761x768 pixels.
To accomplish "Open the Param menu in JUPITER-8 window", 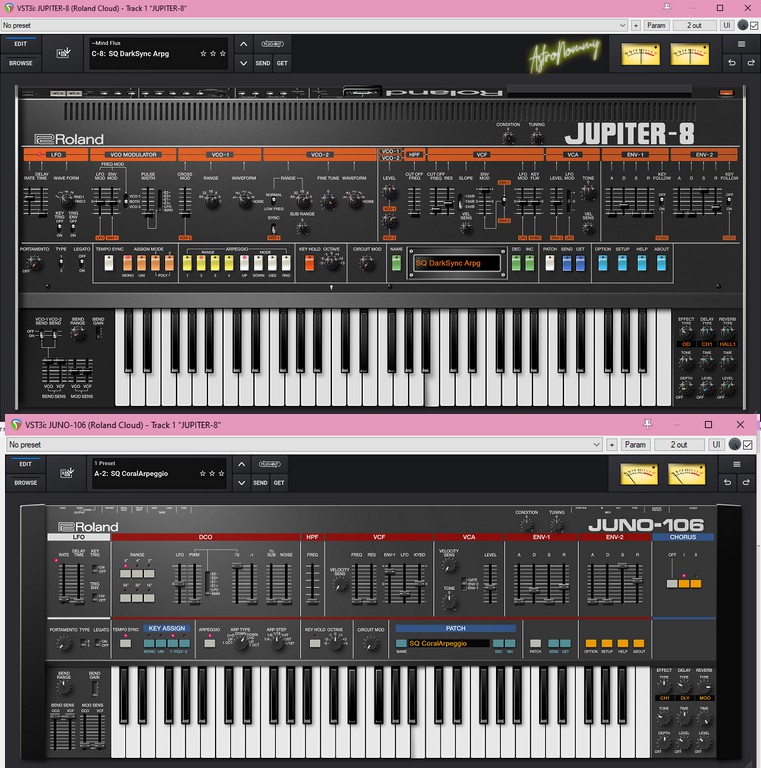I will 656,25.
